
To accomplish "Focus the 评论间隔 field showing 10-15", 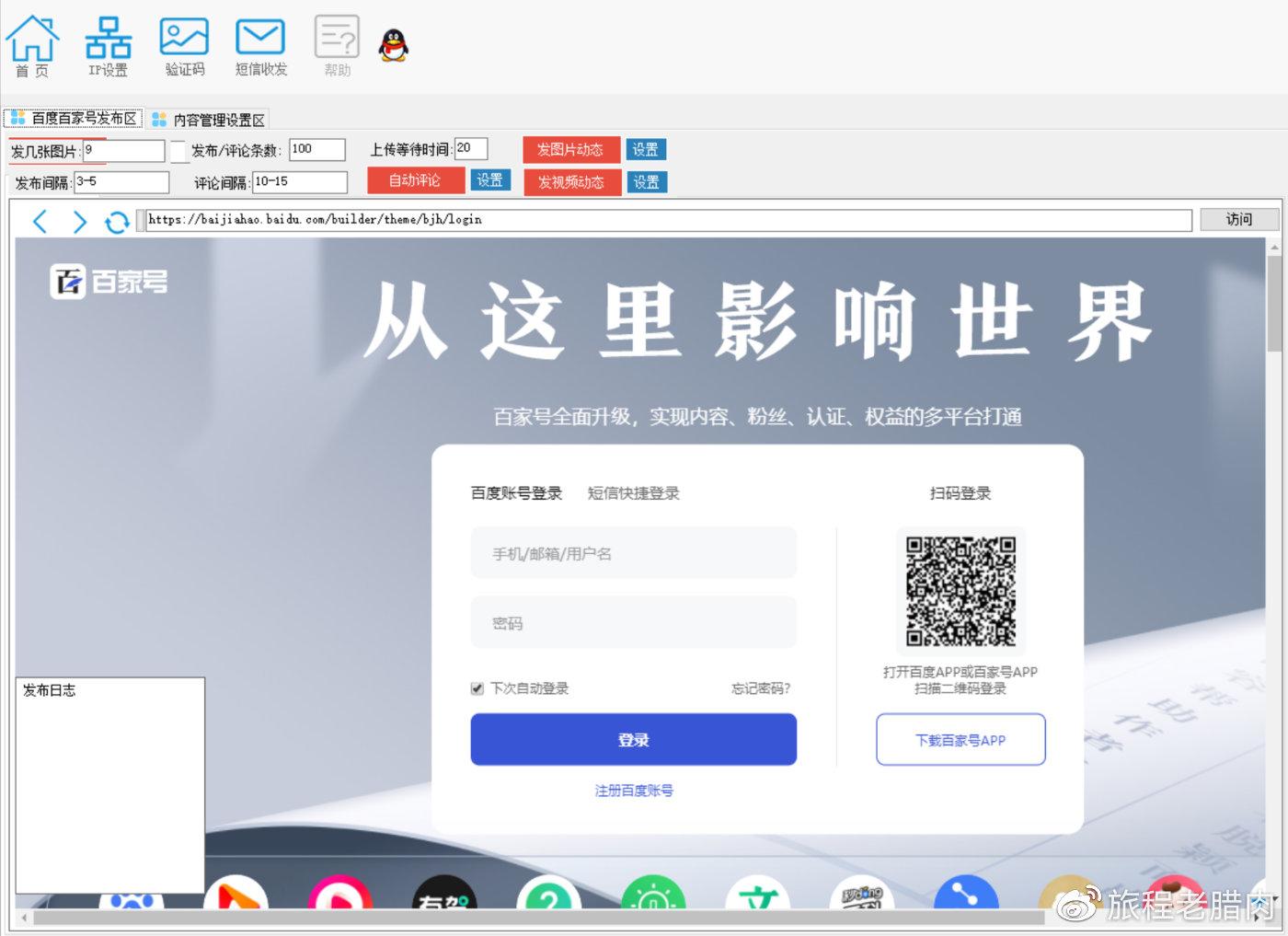I will click(300, 182).
